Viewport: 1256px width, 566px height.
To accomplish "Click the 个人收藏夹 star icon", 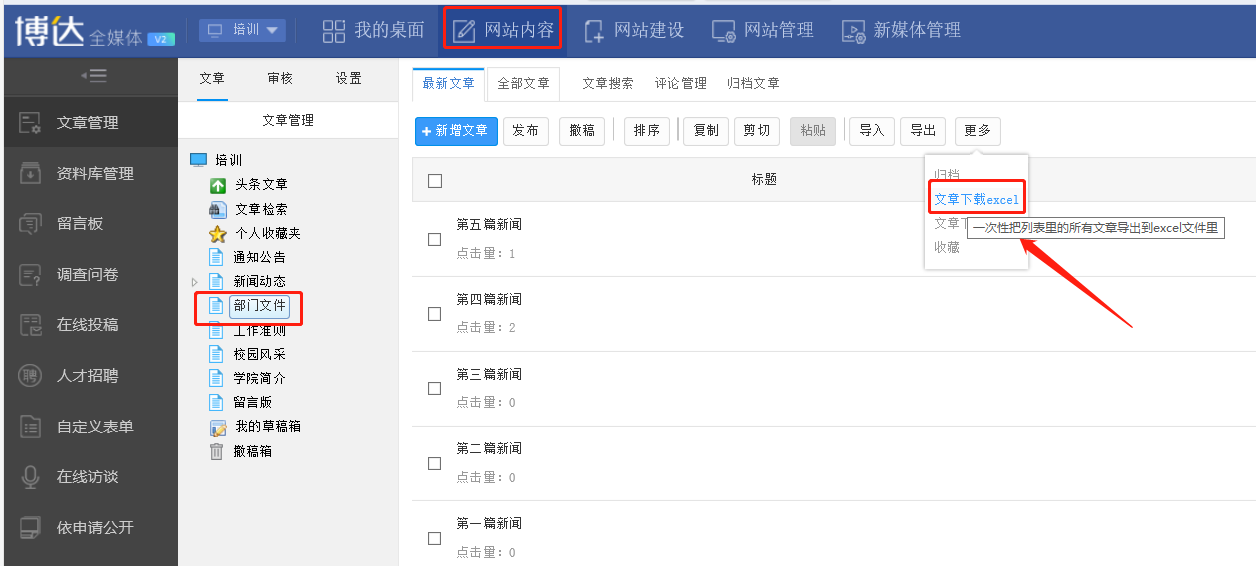I will (x=218, y=234).
